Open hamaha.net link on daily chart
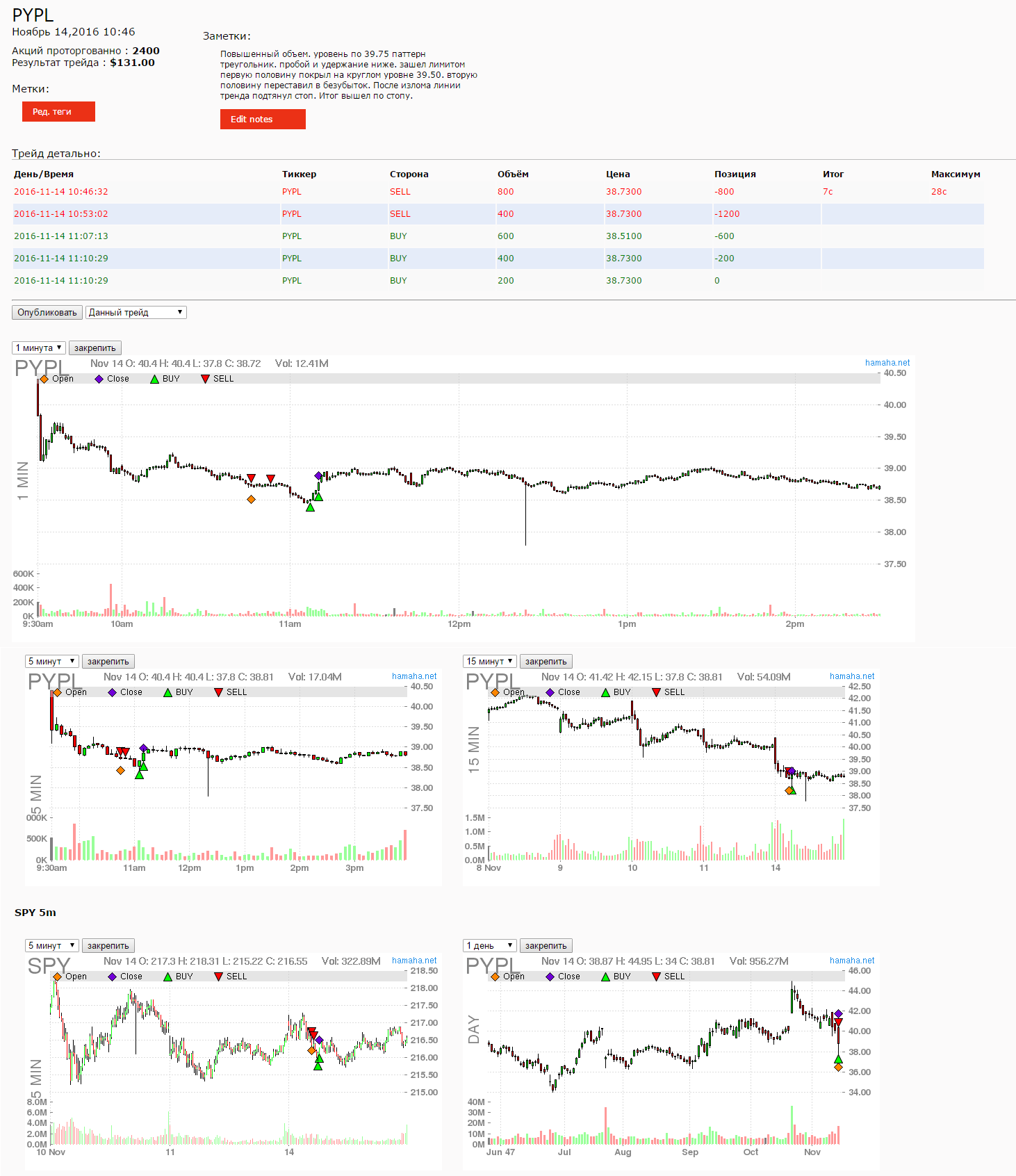Image resolution: width=1016 pixels, height=1176 pixels. point(852,961)
